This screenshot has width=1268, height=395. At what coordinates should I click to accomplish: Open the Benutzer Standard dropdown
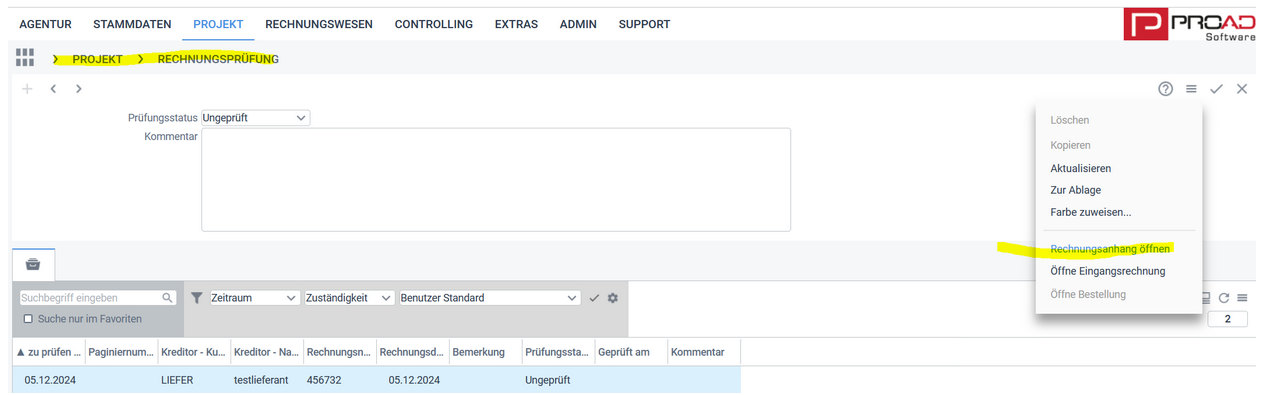point(489,298)
